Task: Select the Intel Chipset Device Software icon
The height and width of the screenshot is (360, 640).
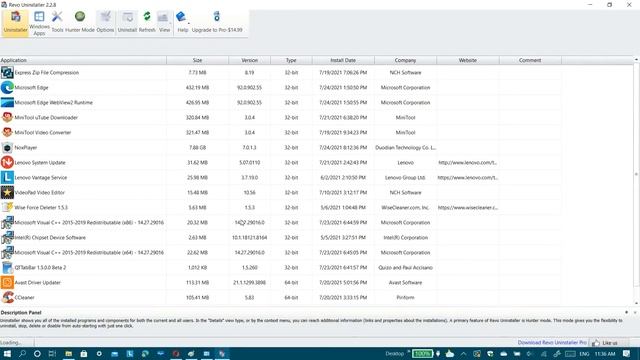Action: pos(7,238)
